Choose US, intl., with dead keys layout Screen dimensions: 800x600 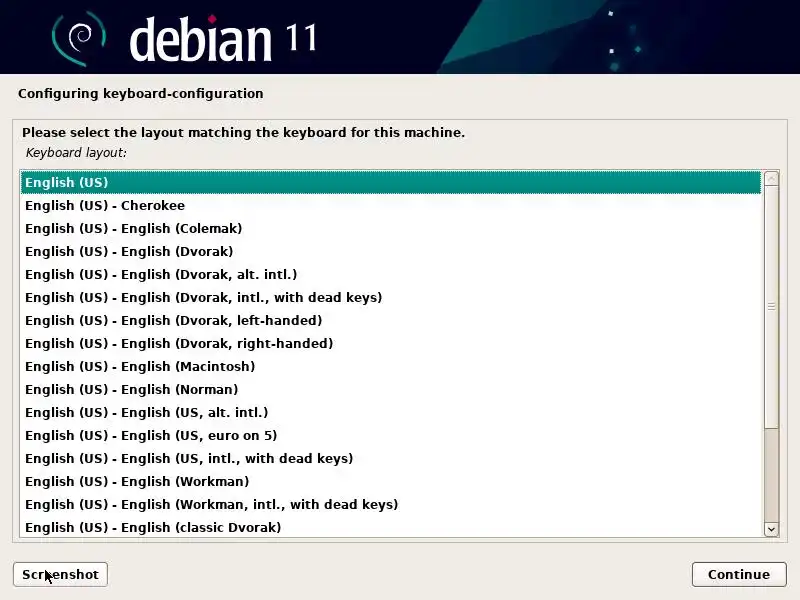(x=391, y=458)
